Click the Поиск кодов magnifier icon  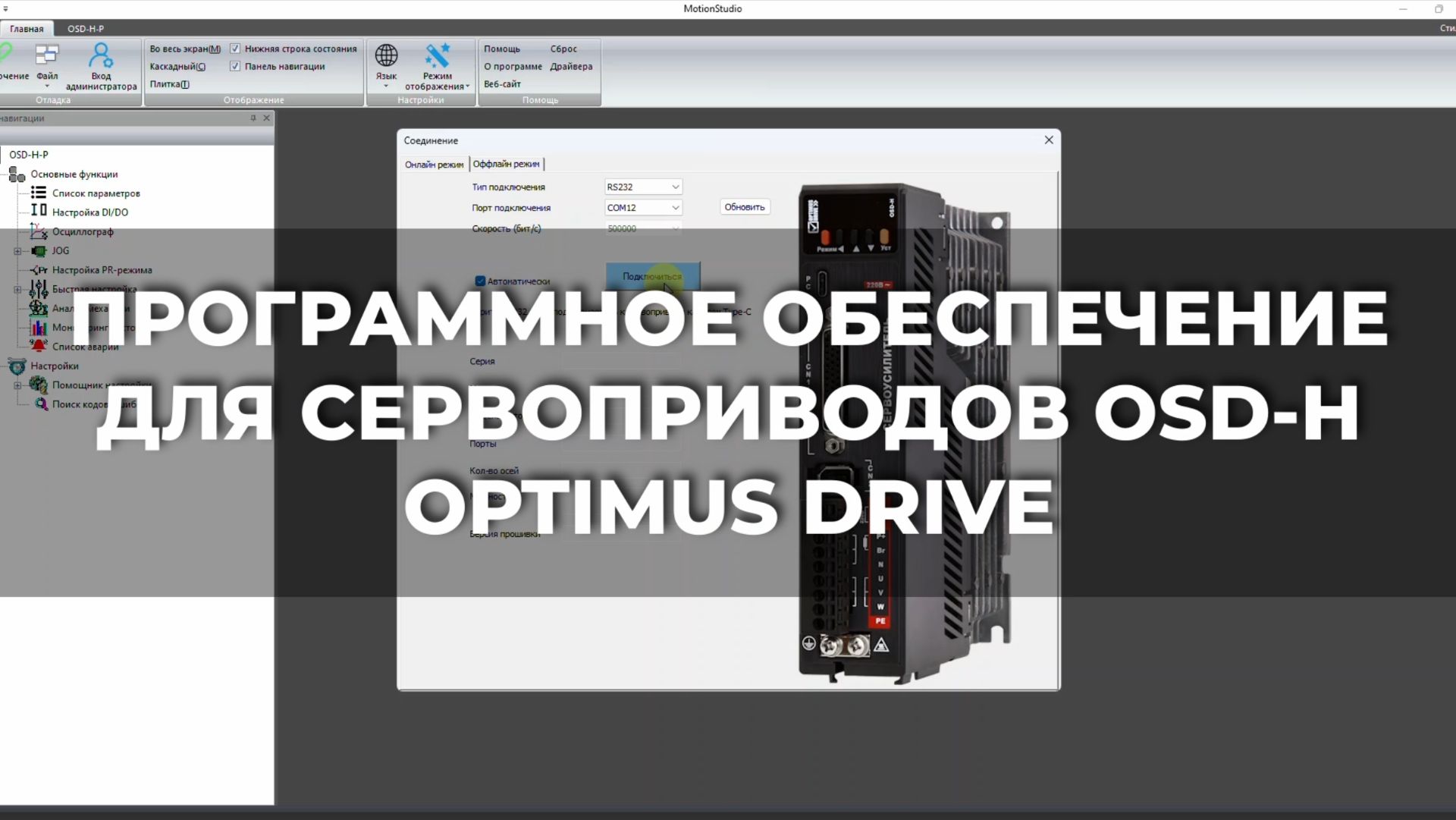[42, 404]
